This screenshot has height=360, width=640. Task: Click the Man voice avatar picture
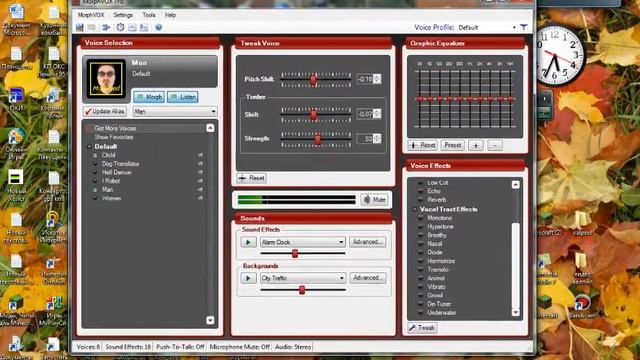point(106,79)
